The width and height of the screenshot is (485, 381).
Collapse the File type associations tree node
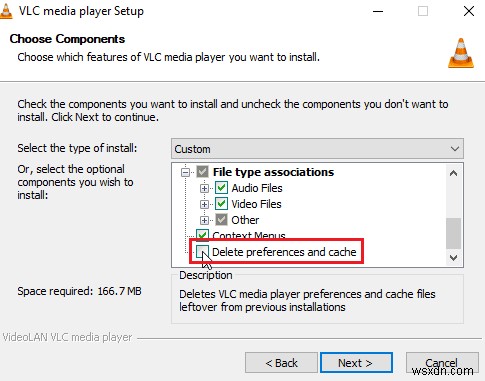pyautogui.click(x=185, y=172)
